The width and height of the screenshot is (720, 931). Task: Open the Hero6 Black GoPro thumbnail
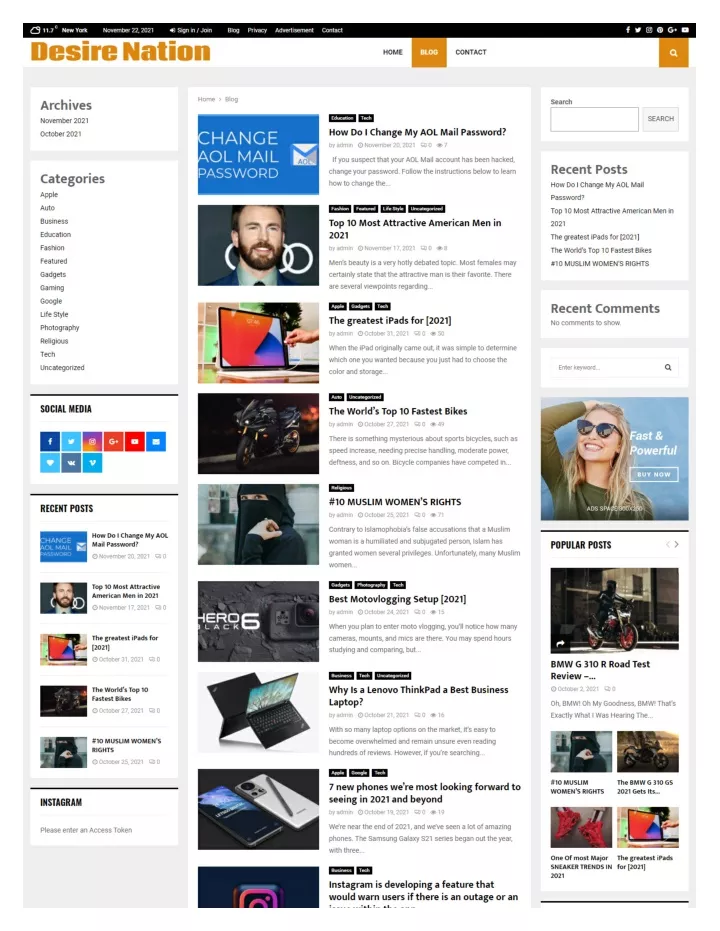point(258,621)
